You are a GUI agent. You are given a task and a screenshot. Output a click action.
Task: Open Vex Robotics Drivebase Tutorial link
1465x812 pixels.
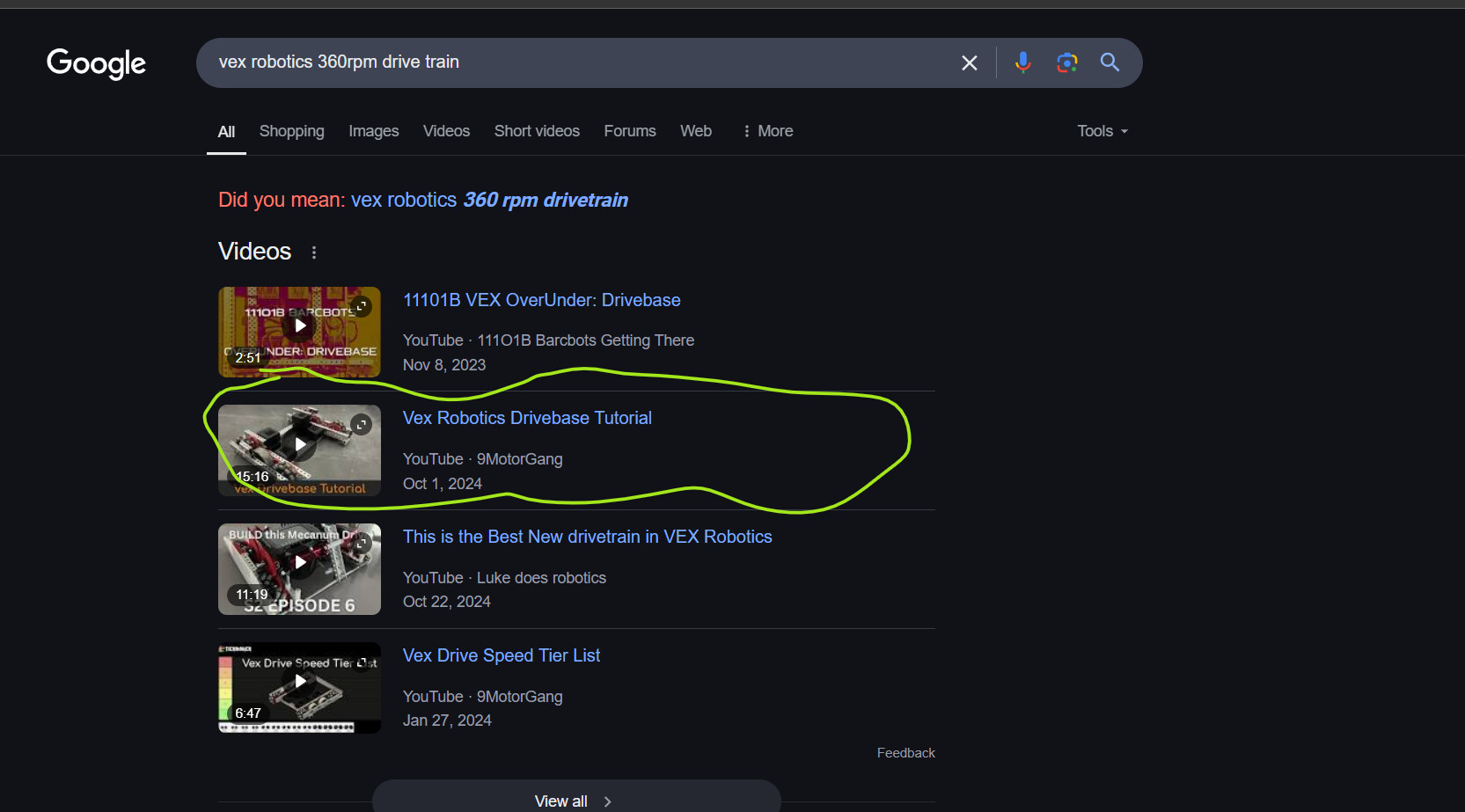point(527,418)
